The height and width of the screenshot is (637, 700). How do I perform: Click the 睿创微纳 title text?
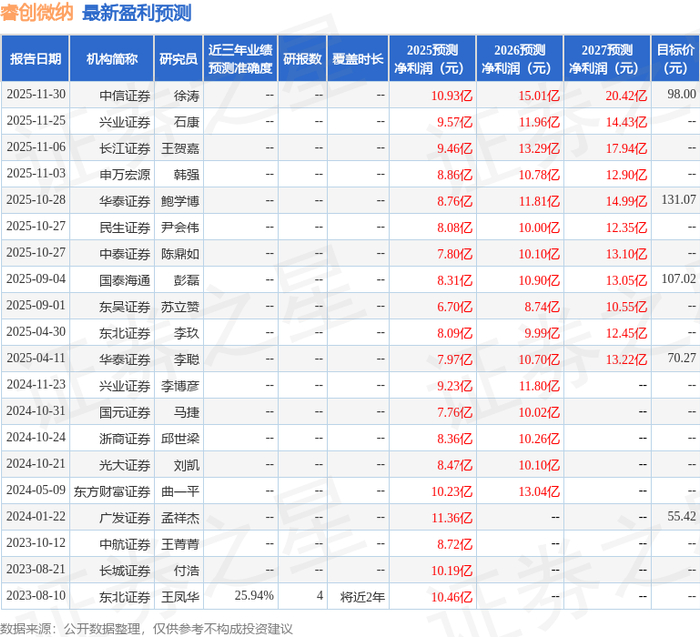37,12
